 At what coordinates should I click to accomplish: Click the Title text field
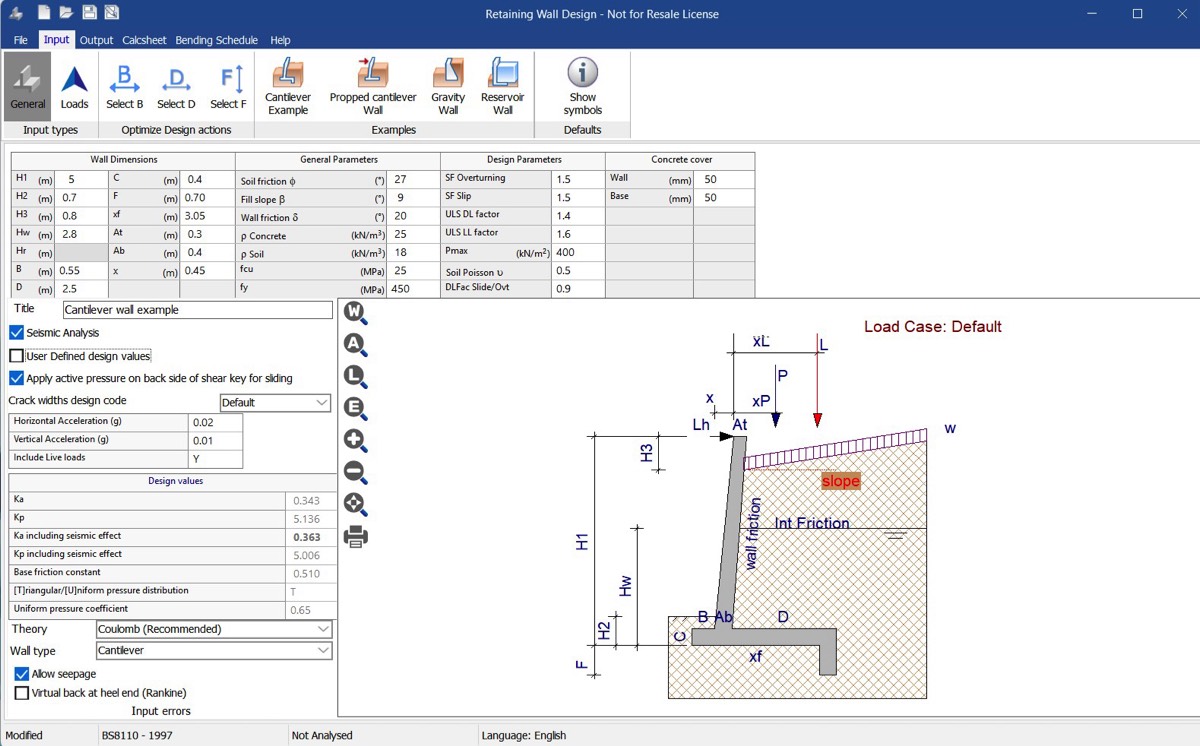point(197,310)
